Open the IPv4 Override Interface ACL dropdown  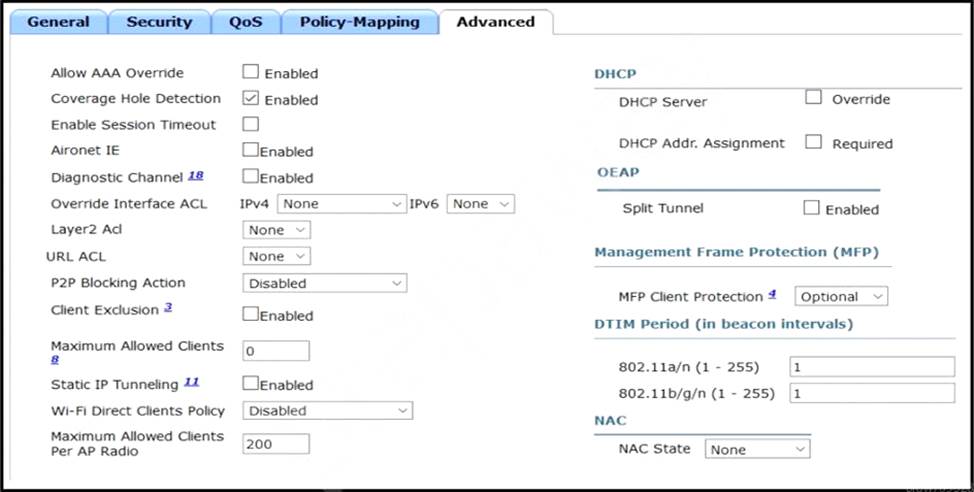[x=342, y=204]
